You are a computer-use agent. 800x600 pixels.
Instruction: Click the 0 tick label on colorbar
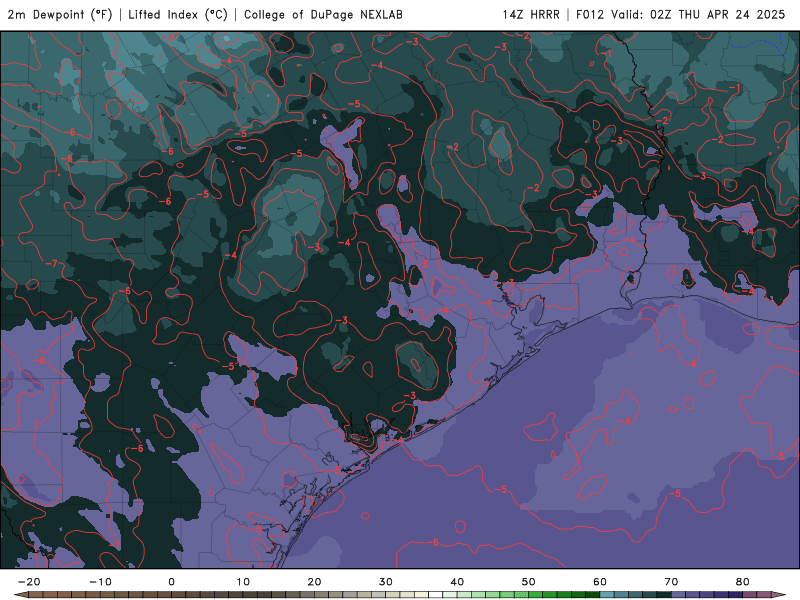(x=171, y=582)
